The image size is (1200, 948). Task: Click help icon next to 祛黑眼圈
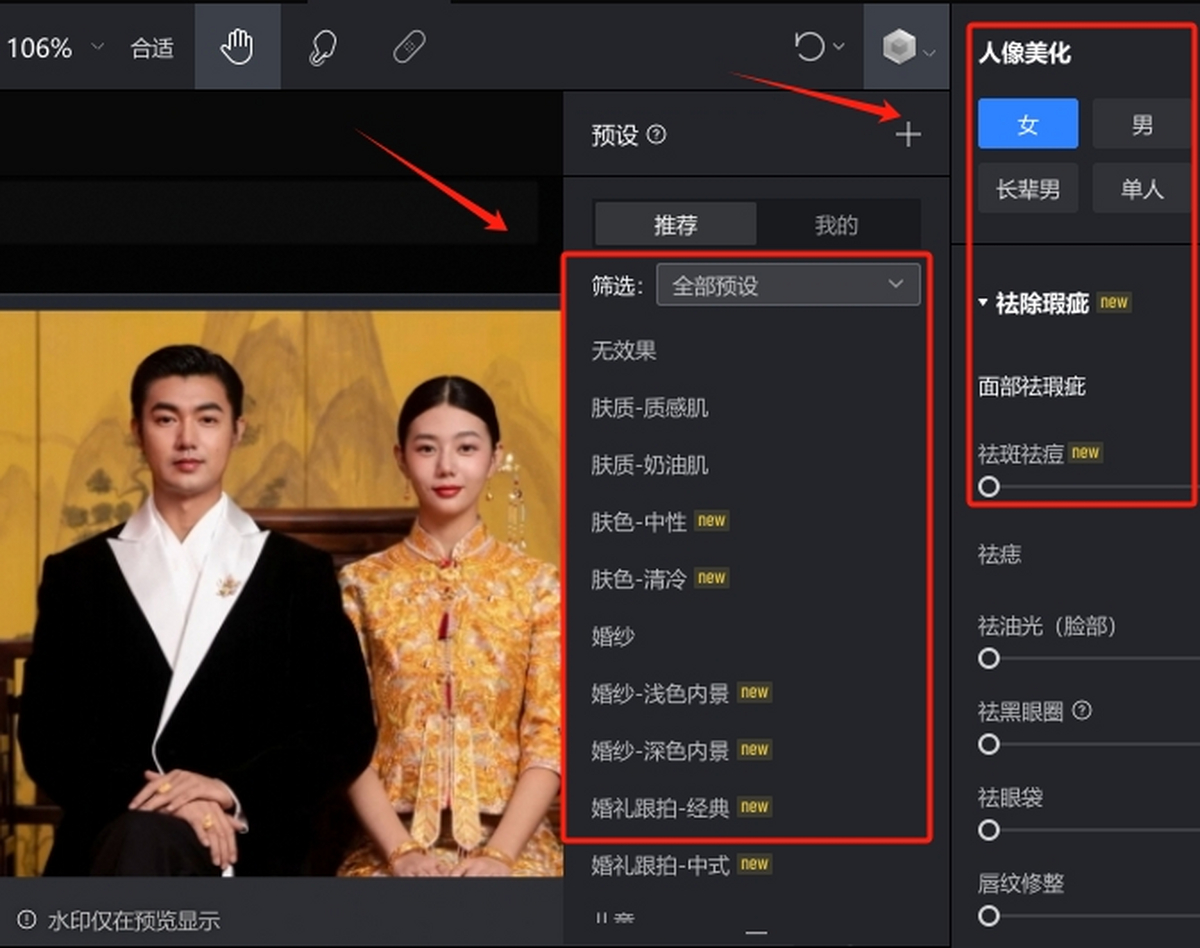point(1081,711)
